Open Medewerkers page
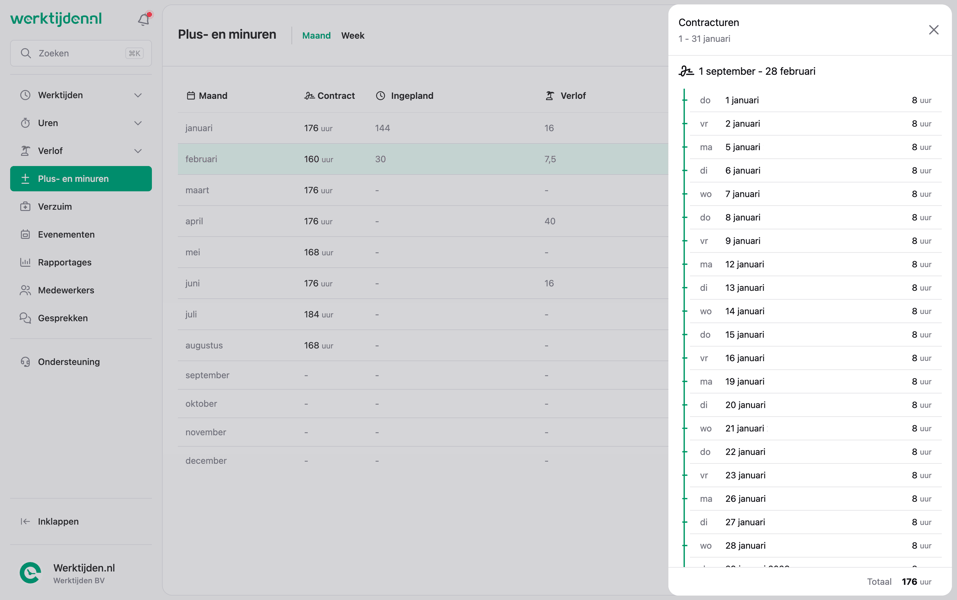The height and width of the screenshot is (600, 957). [x=81, y=290]
